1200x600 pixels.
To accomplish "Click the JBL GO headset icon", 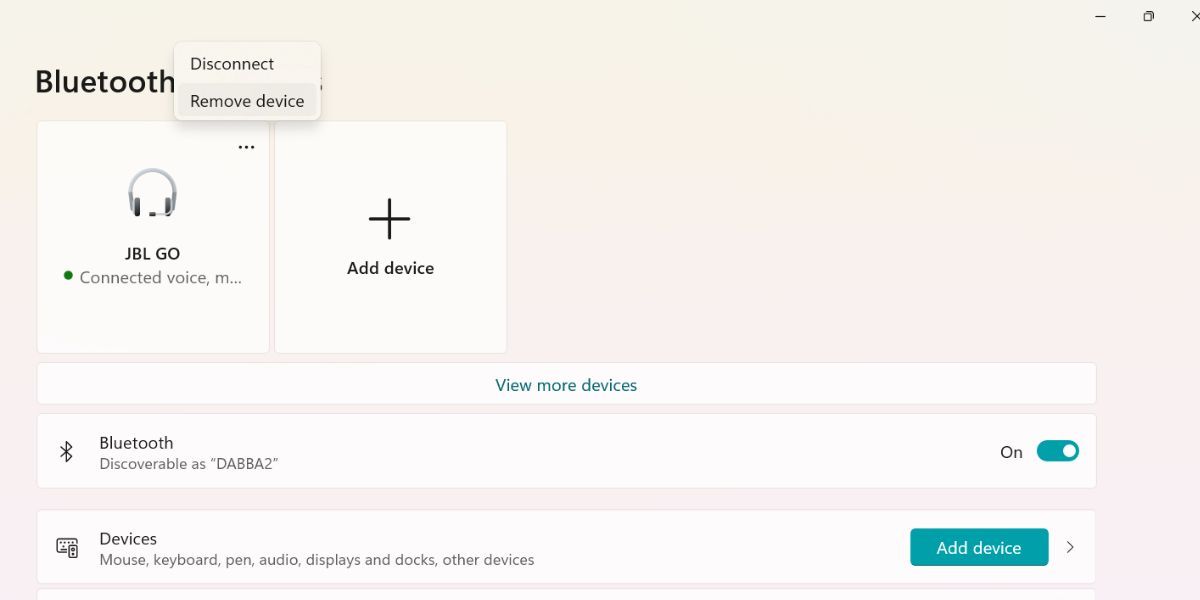I will (153, 193).
